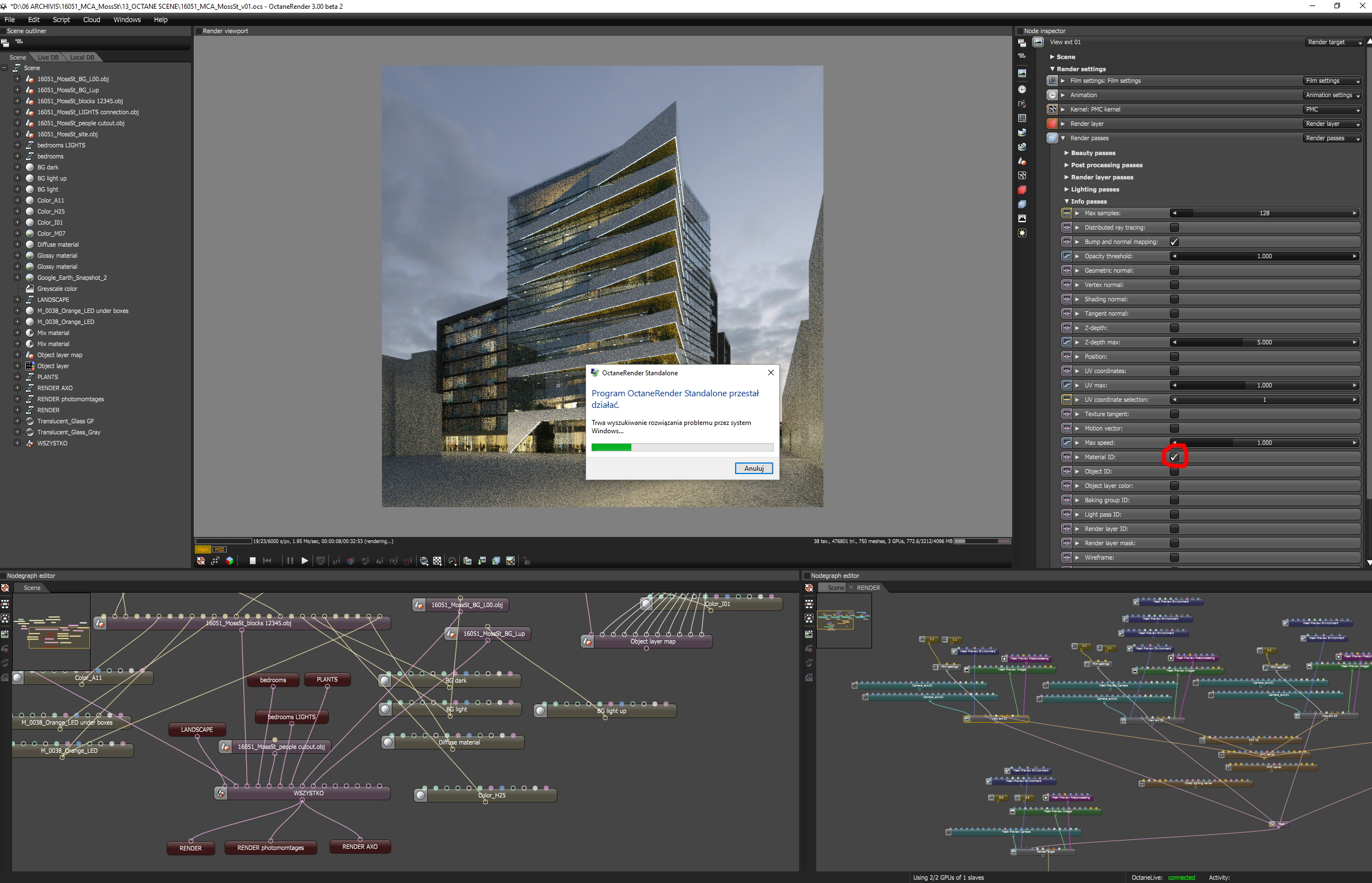Switch to the Live DB tab
Viewport: 1372px width, 883px height.
[47, 57]
